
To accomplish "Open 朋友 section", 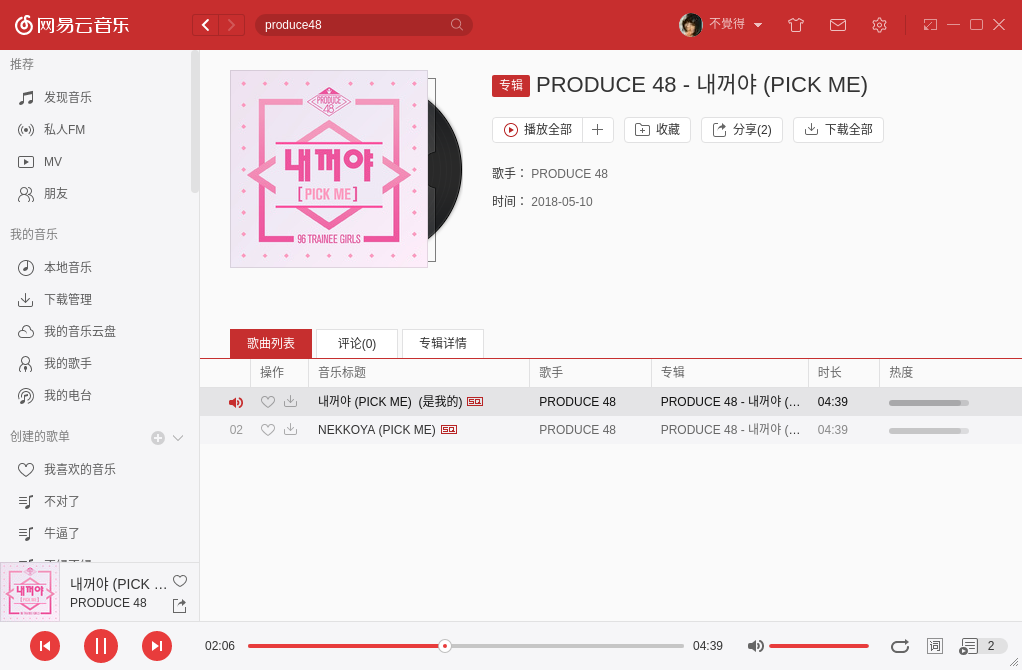I will 43,194.
